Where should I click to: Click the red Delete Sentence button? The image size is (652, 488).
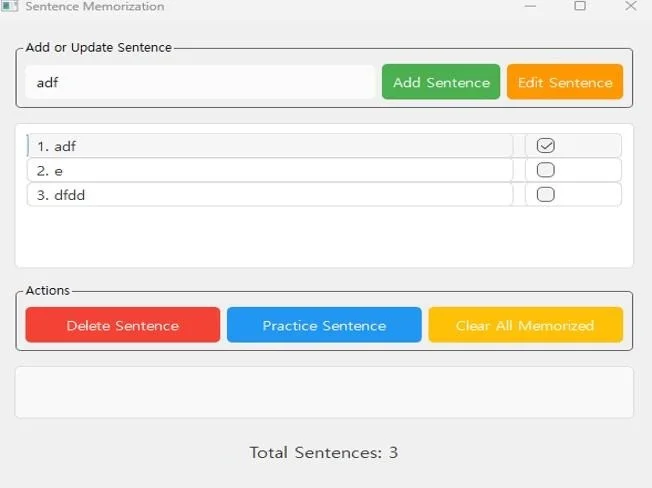pyautogui.click(x=123, y=325)
